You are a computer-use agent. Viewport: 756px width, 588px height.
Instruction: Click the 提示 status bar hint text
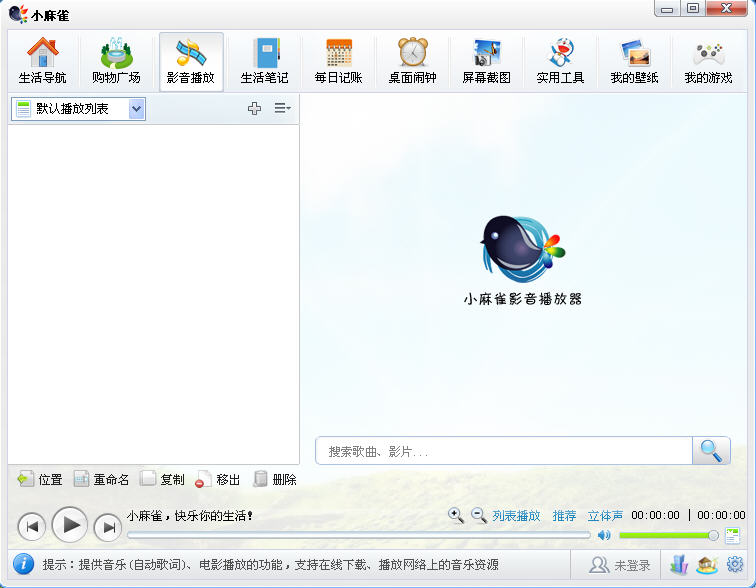coord(270,564)
